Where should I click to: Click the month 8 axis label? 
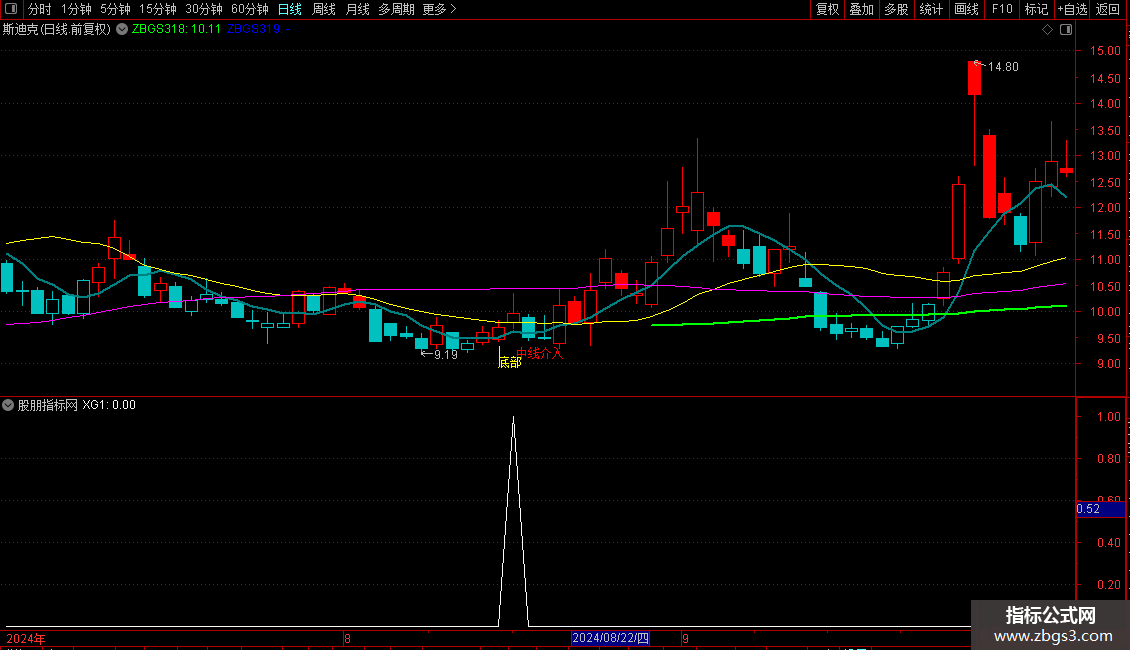click(347, 638)
